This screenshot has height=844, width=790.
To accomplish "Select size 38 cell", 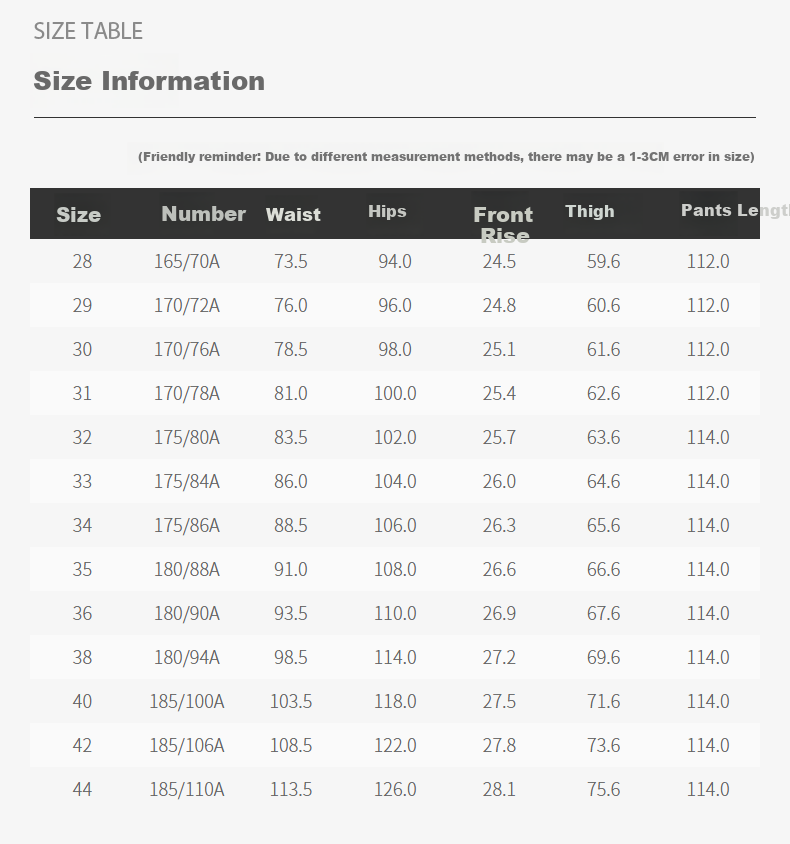I will pyautogui.click(x=82, y=658).
